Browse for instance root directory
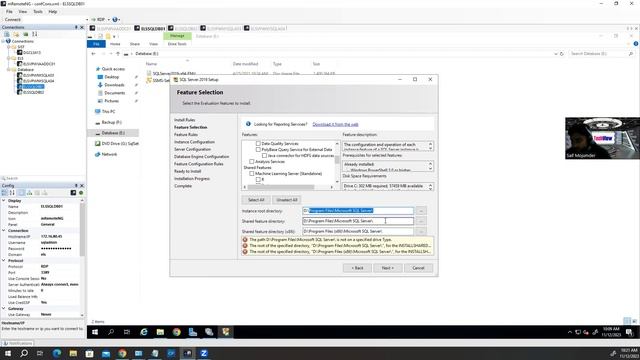Viewport: 640px width, 360px height. 421,211
